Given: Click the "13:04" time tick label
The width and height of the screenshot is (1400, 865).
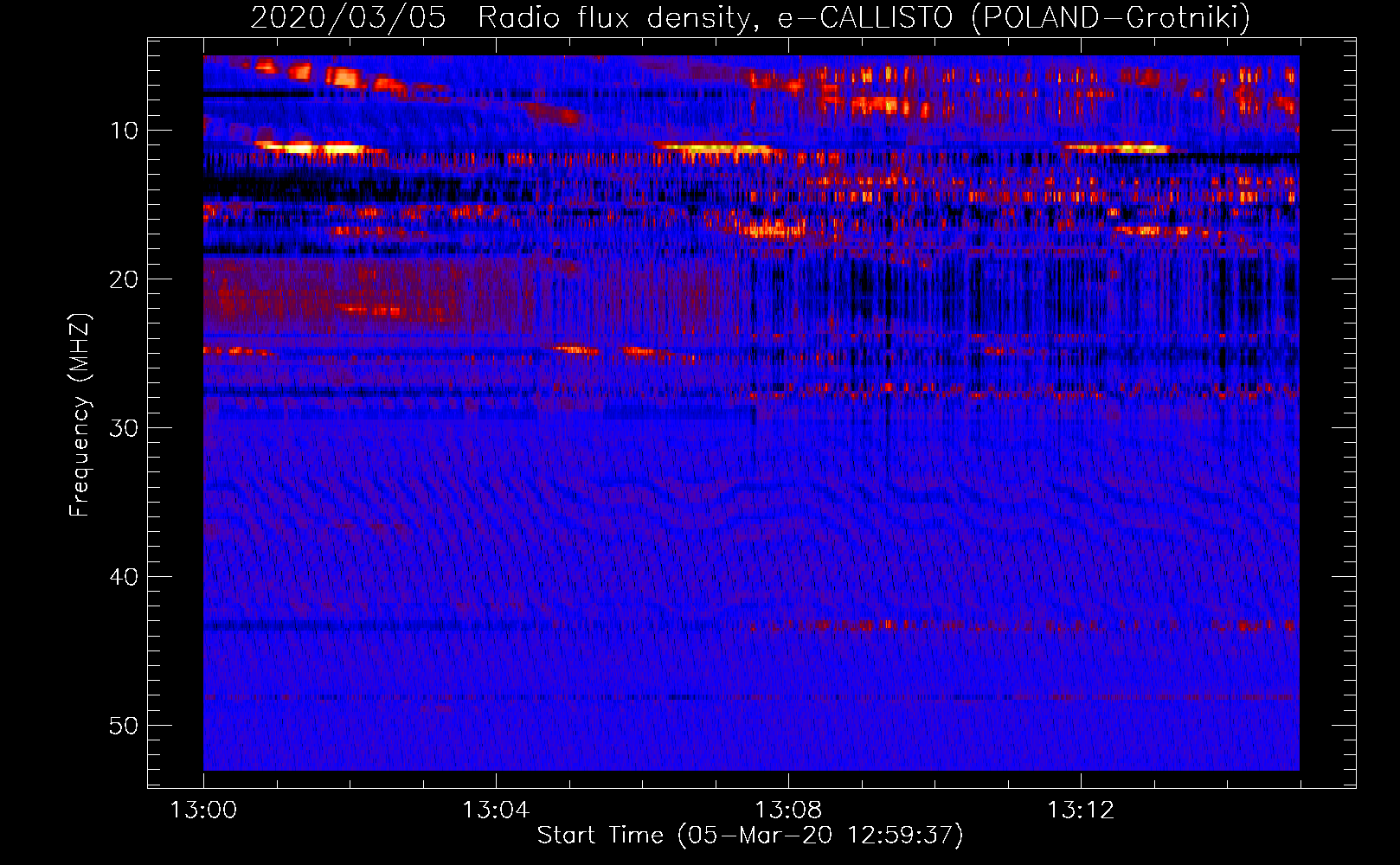Looking at the screenshot, I should pos(496,811).
